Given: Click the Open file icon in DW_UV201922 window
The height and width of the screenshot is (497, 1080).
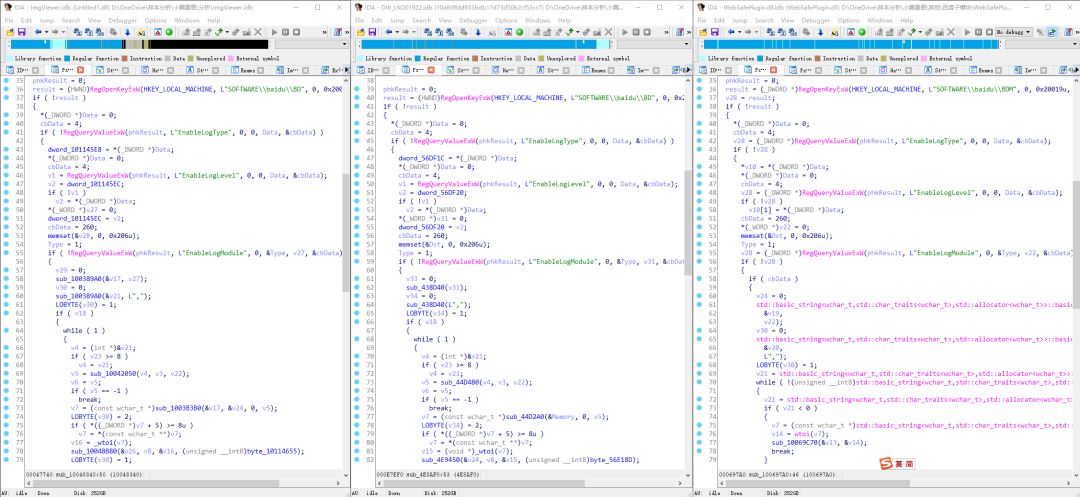Looking at the screenshot, I should pos(360,32).
